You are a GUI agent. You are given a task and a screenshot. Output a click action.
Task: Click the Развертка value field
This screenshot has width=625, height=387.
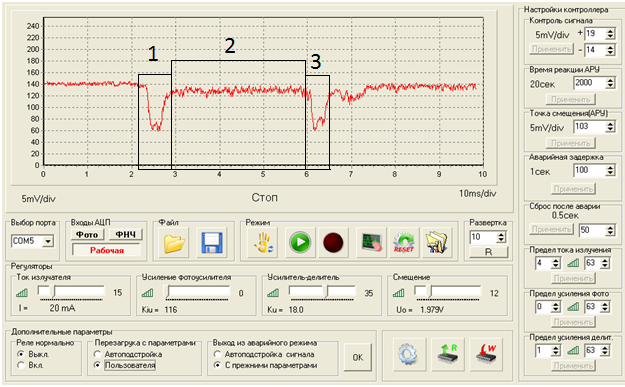point(483,238)
